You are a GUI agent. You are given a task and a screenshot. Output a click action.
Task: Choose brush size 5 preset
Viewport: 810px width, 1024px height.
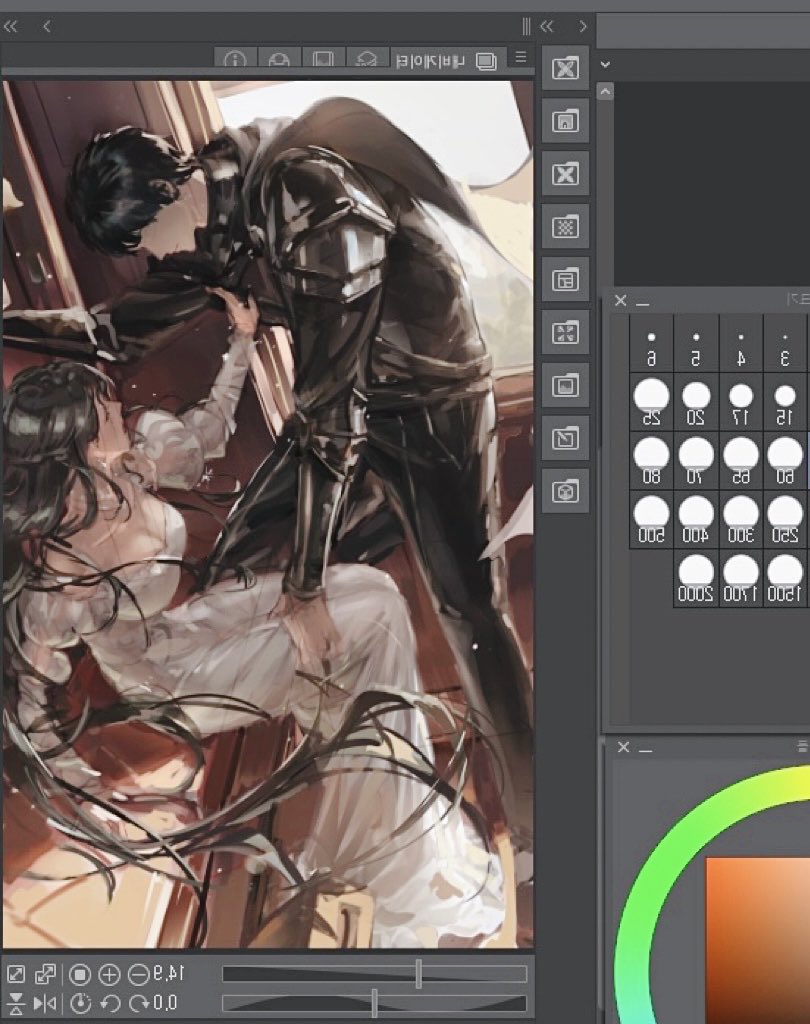click(696, 344)
